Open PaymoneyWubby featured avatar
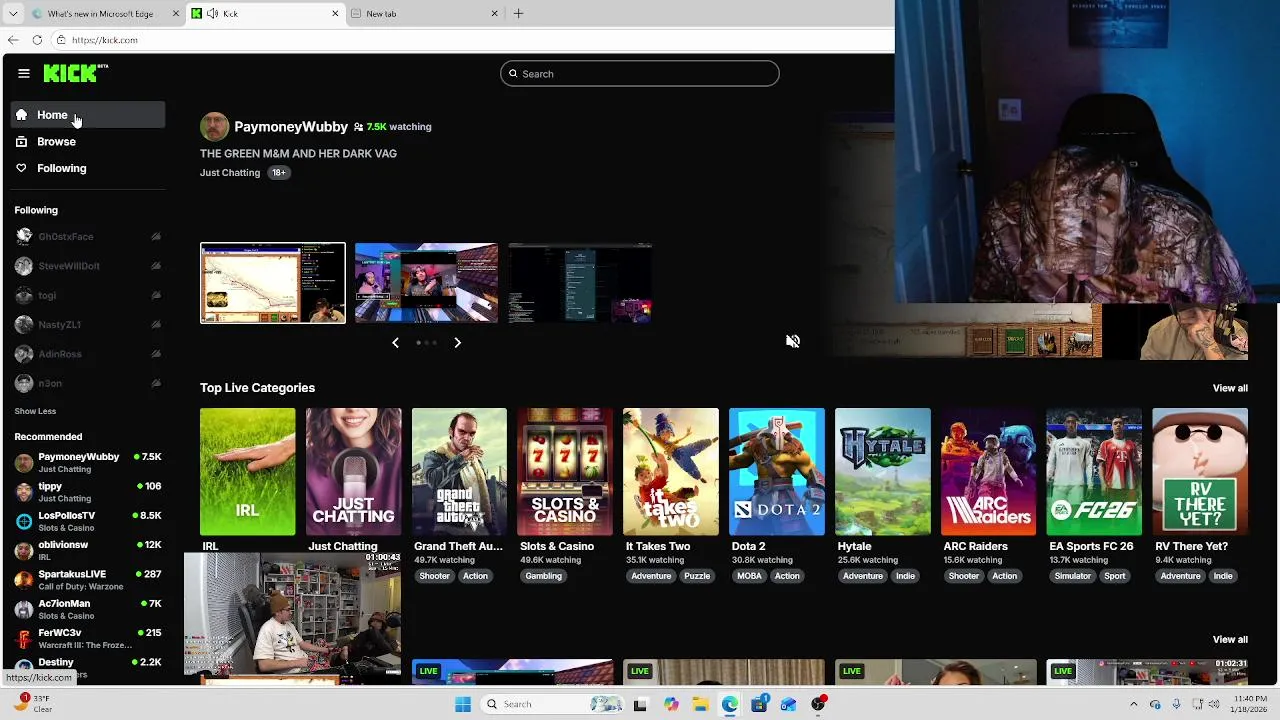 tap(214, 127)
